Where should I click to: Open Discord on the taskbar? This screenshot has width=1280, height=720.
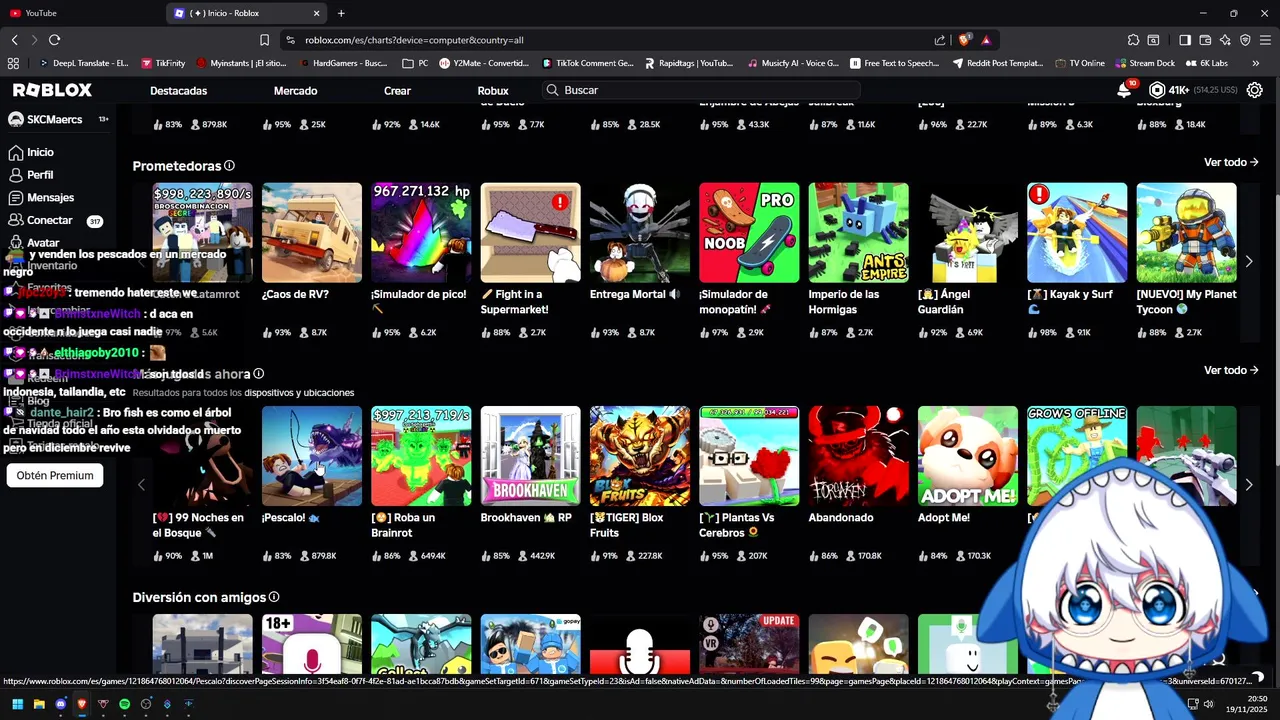point(61,704)
